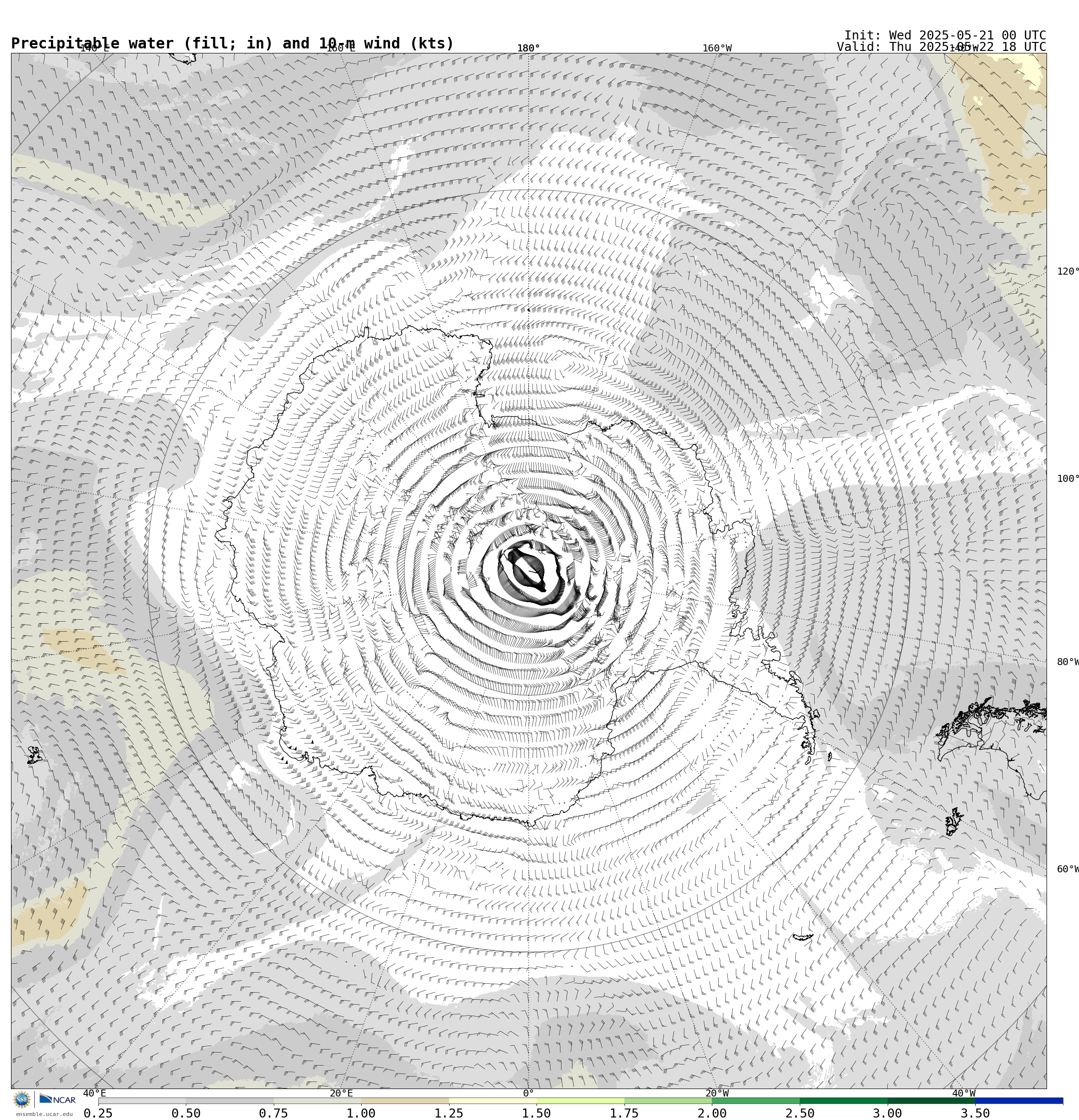Screen dimensions: 1079x1120
Task: Select the 'Precipitable water' plot title
Action: 232,43
